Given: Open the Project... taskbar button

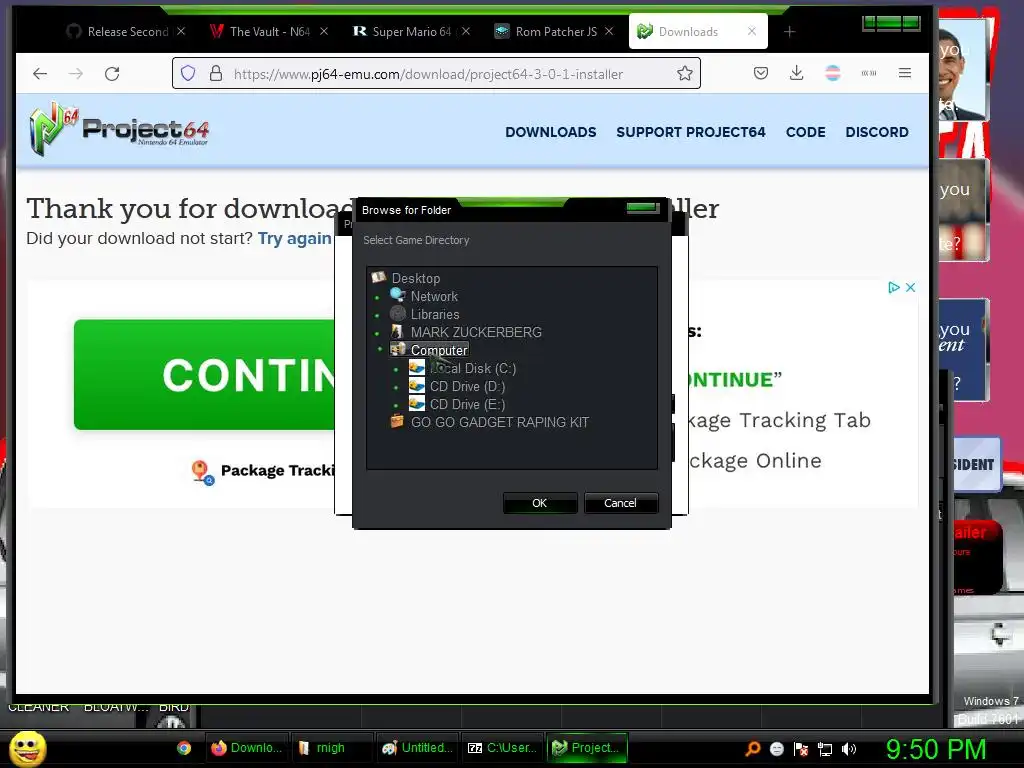Looking at the screenshot, I should click(x=586, y=748).
